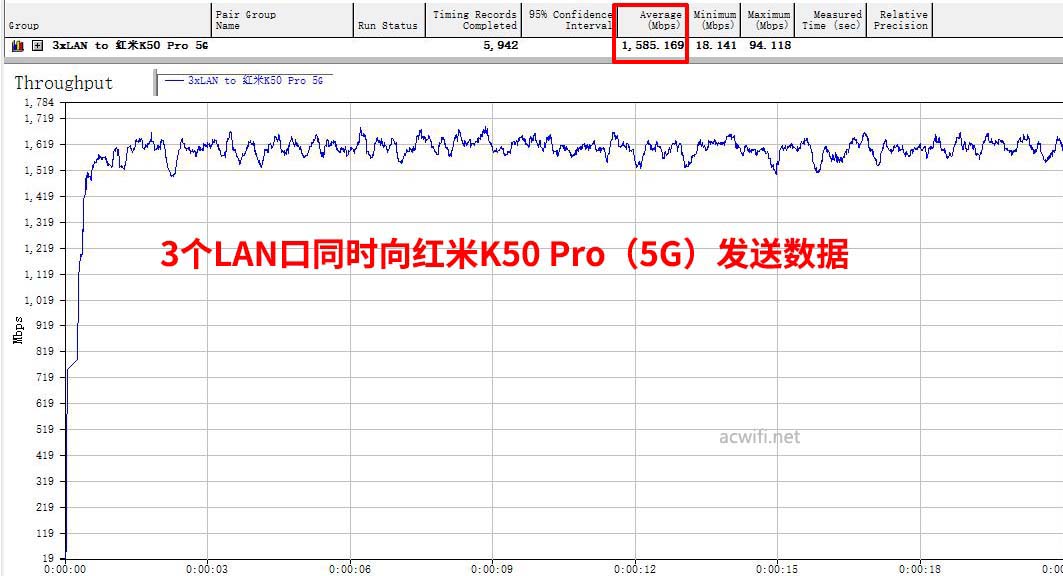Click the 0:00:06 time label on the X axis
The width and height of the screenshot is (1063, 576).
click(350, 569)
